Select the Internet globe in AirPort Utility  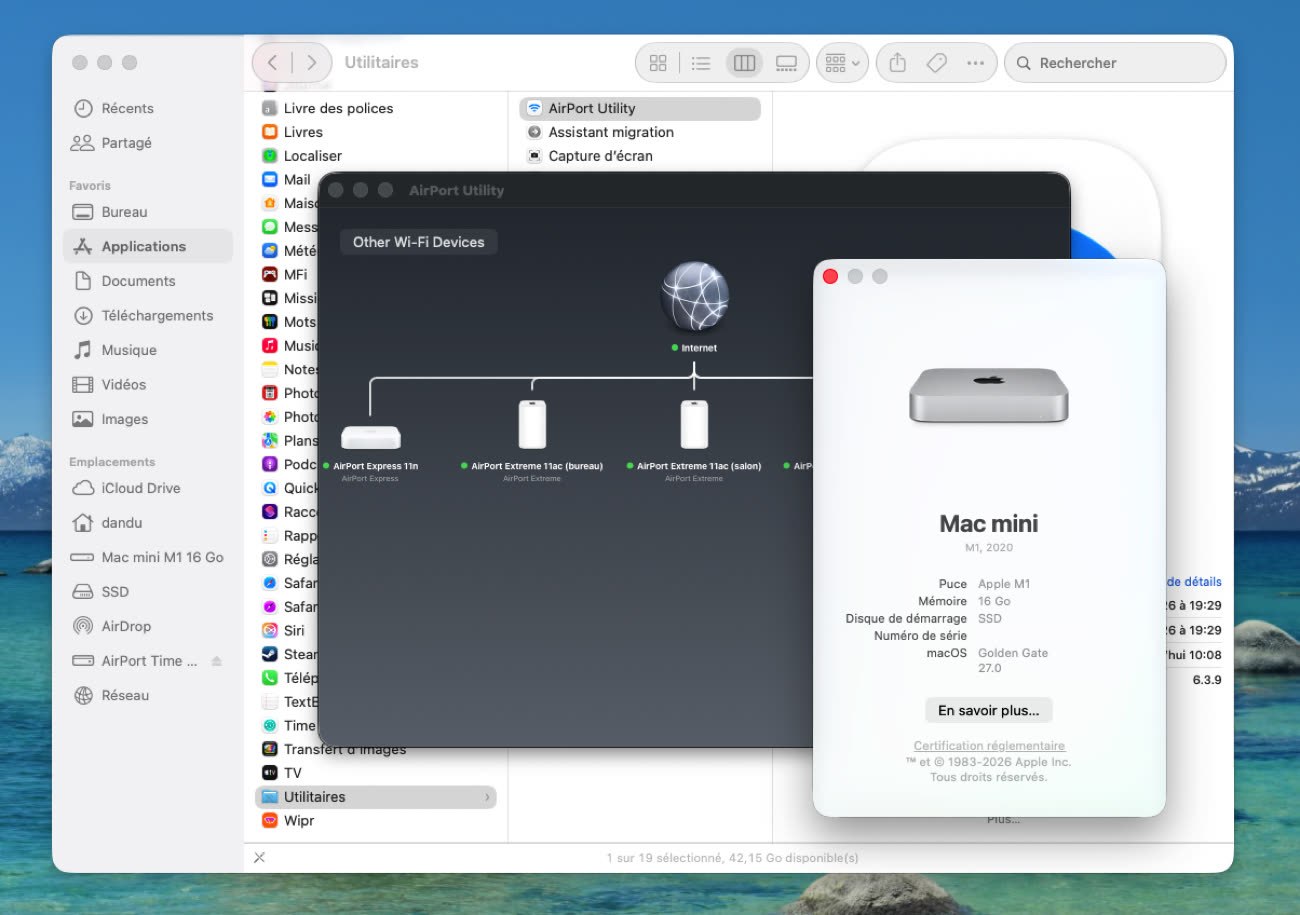click(x=694, y=296)
